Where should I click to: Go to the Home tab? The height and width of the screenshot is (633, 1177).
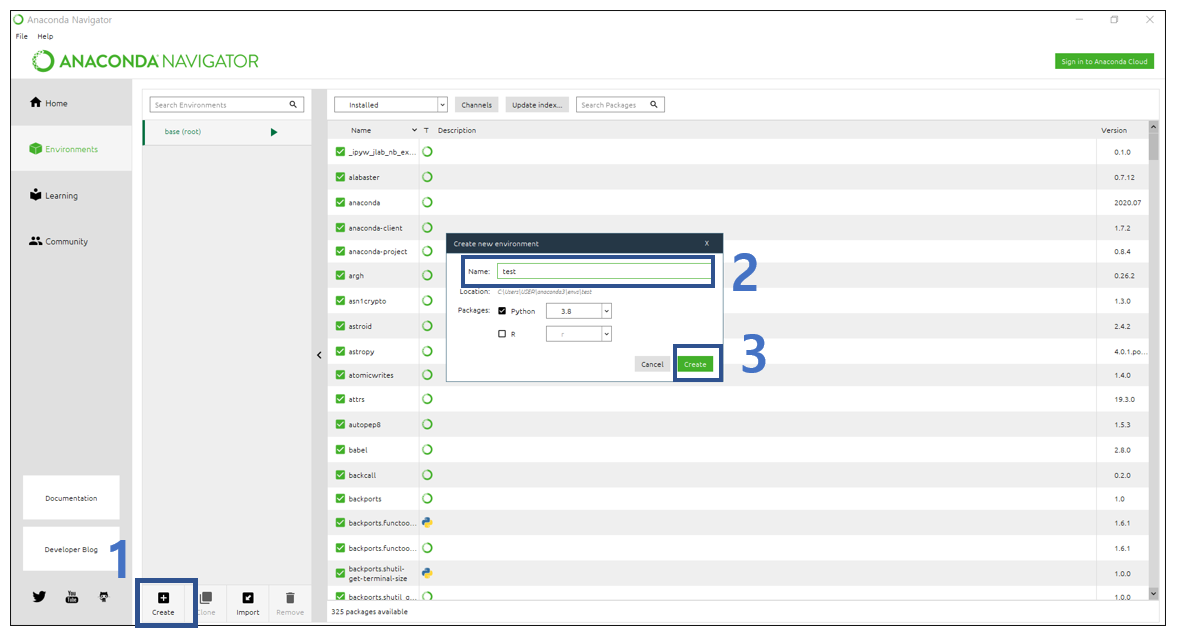71,103
